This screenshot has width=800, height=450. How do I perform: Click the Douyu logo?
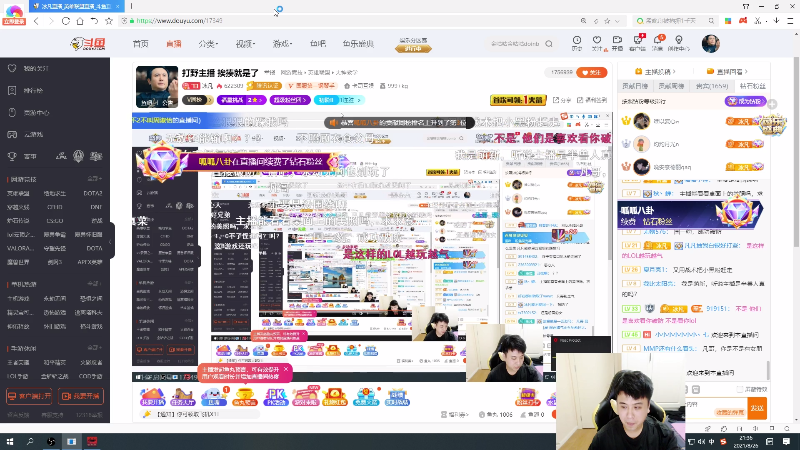pyautogui.click(x=88, y=44)
